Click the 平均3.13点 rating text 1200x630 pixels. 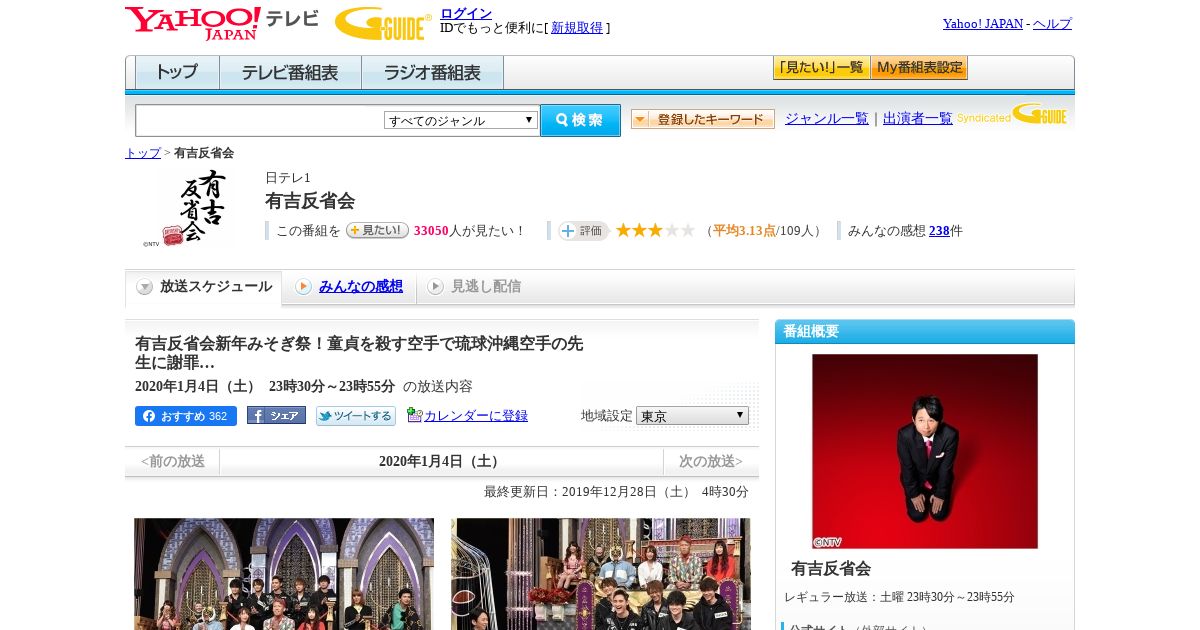tap(744, 231)
